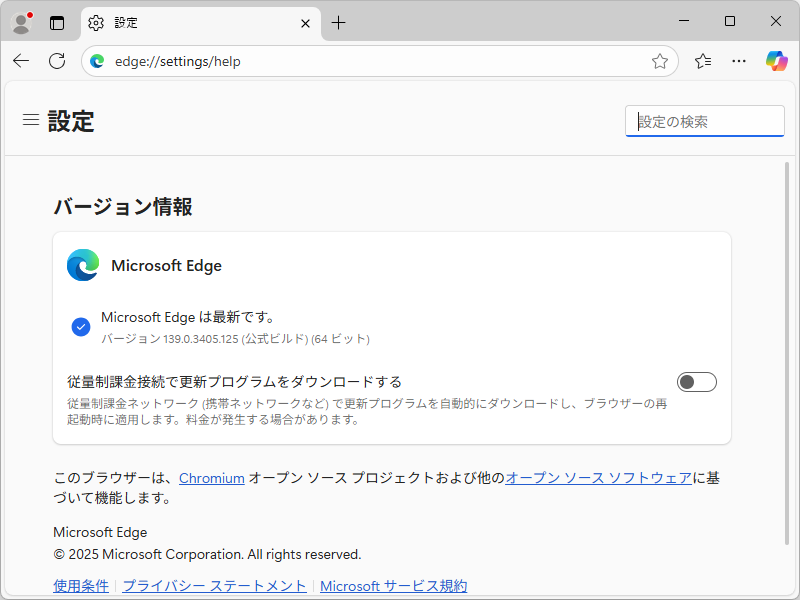Open the プライバシー ステートメント link
Image resolution: width=800 pixels, height=600 pixels.
[x=213, y=585]
